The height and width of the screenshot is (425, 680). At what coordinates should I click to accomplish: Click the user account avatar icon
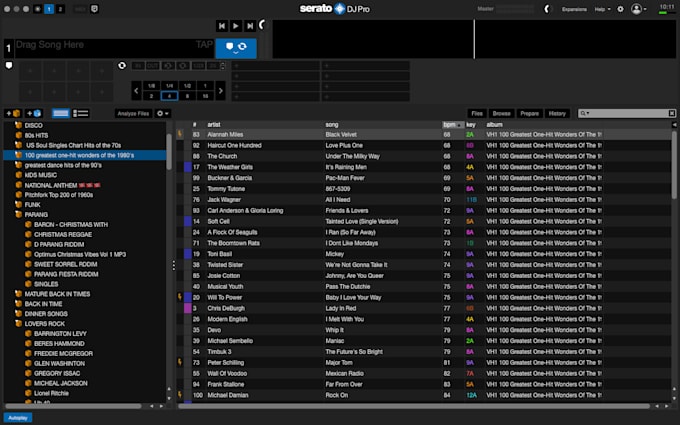pyautogui.click(x=636, y=9)
